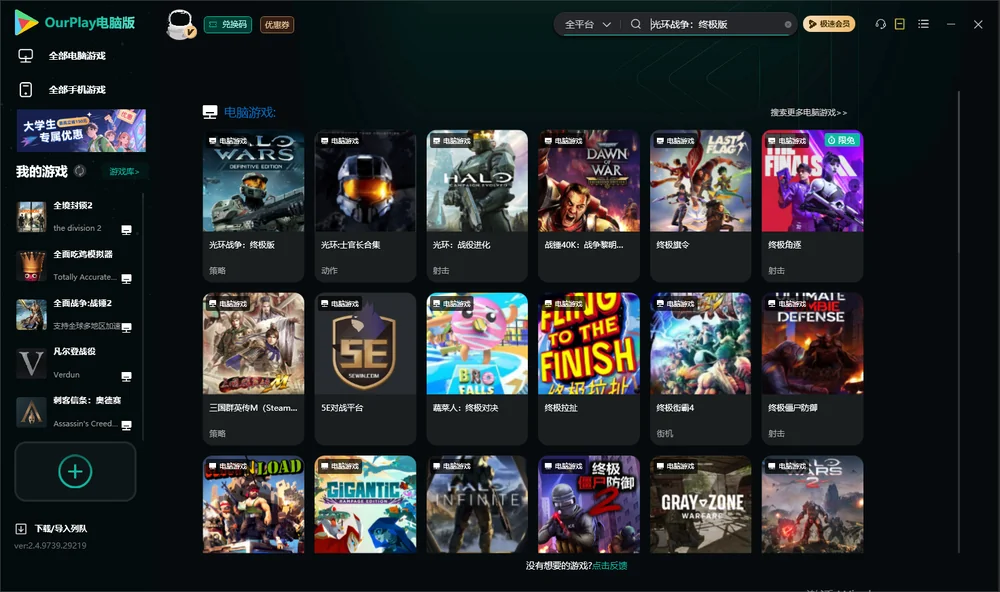
Task: Select 凡尔登战役 Verdun in my games list
Action: pos(75,363)
